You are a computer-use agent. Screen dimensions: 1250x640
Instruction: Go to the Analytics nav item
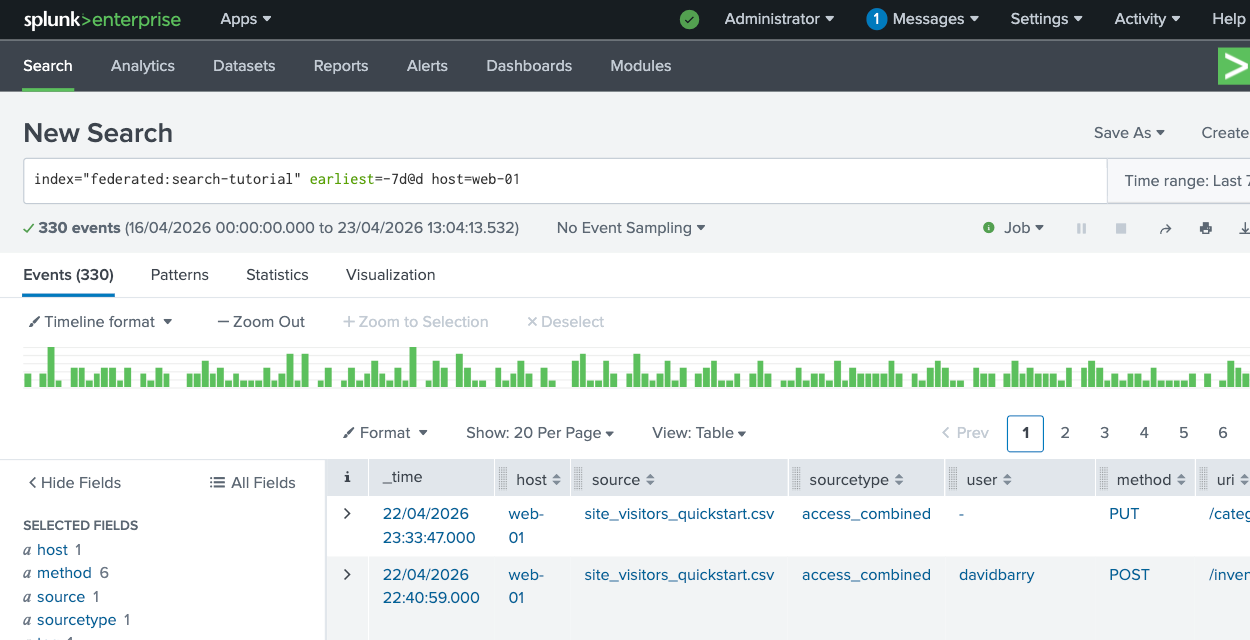(143, 66)
